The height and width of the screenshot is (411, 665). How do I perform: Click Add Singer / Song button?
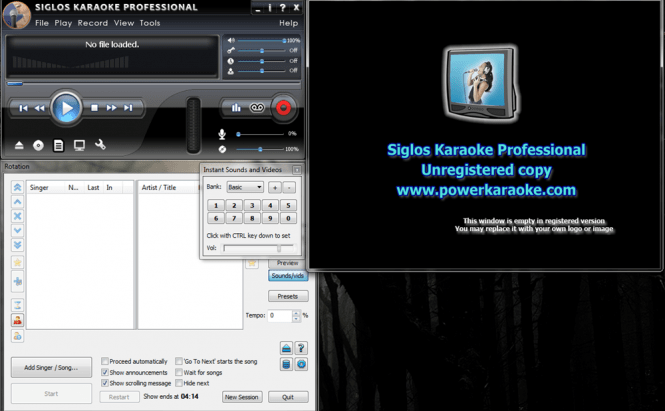point(51,367)
